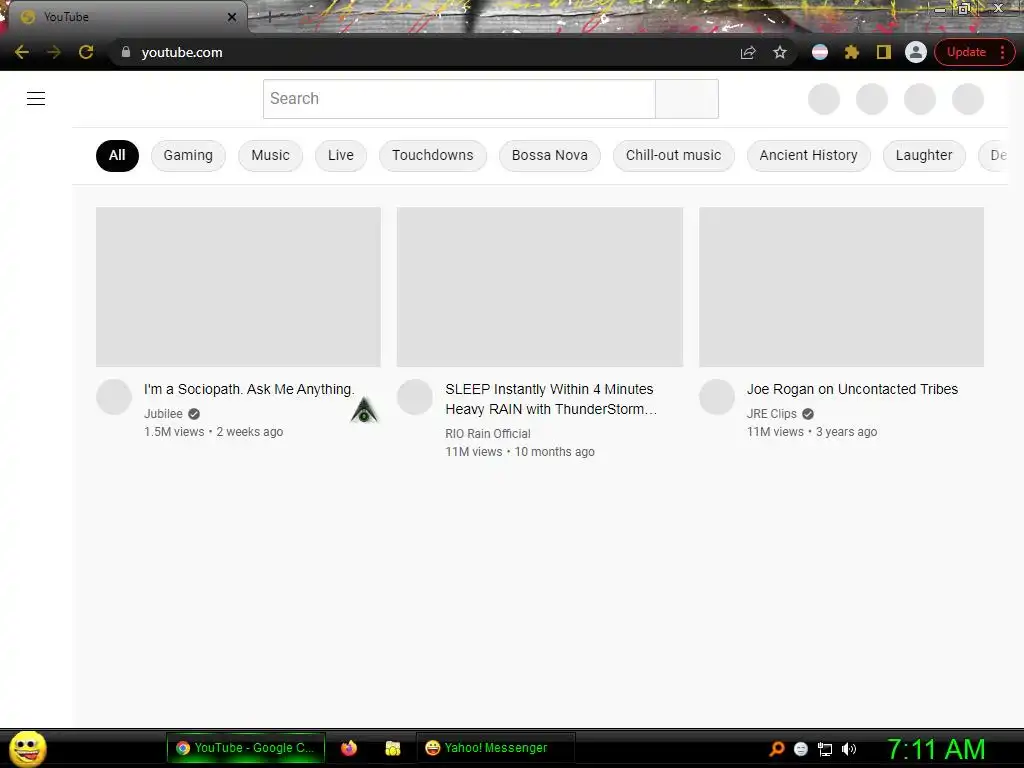Open a new tab with the plus button

[269, 17]
